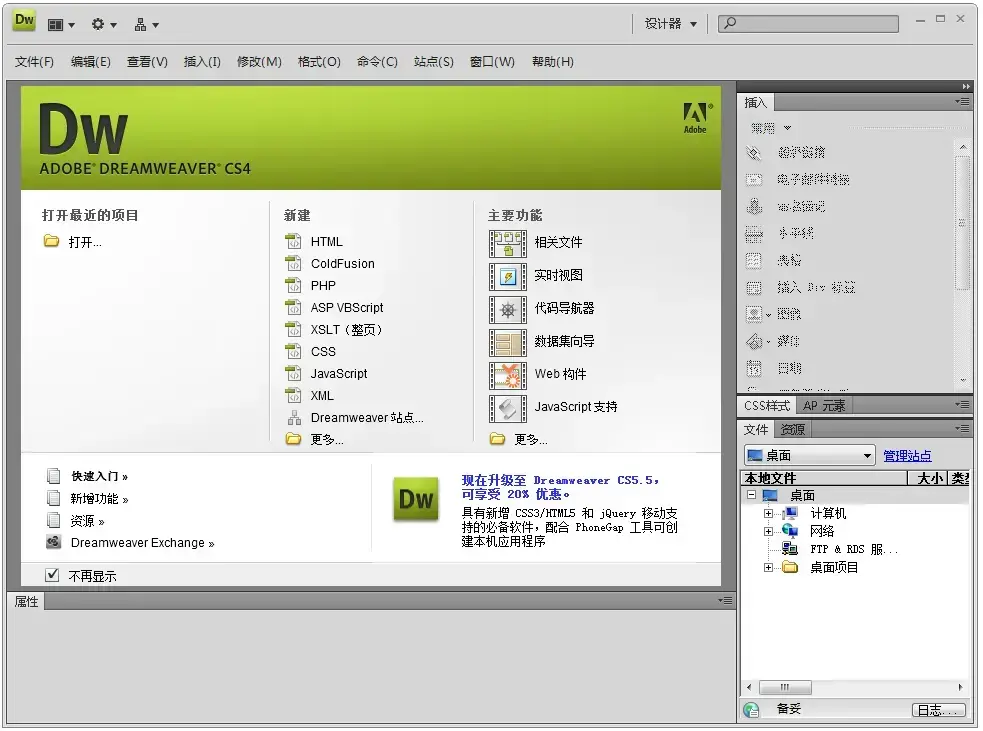The height and width of the screenshot is (731, 983).
Task: Click the 现在升级至 Dreamweaver CS5.5 link
Action: [x=560, y=487]
